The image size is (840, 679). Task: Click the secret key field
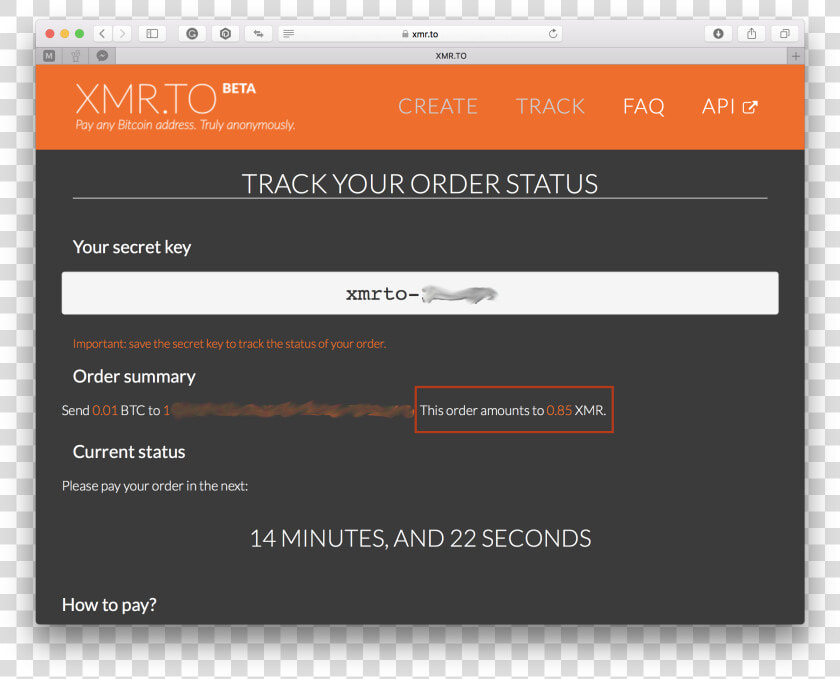tap(420, 293)
